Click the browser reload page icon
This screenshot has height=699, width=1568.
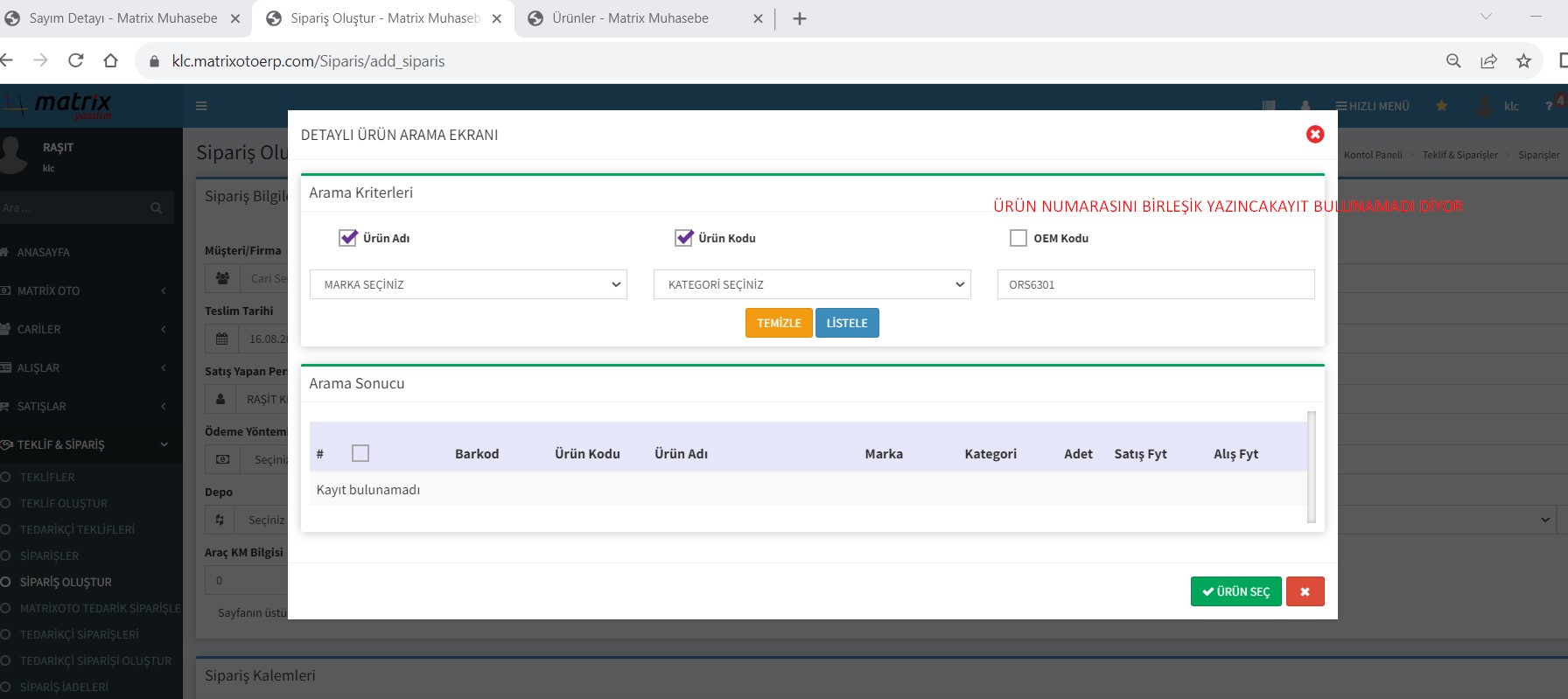[76, 60]
